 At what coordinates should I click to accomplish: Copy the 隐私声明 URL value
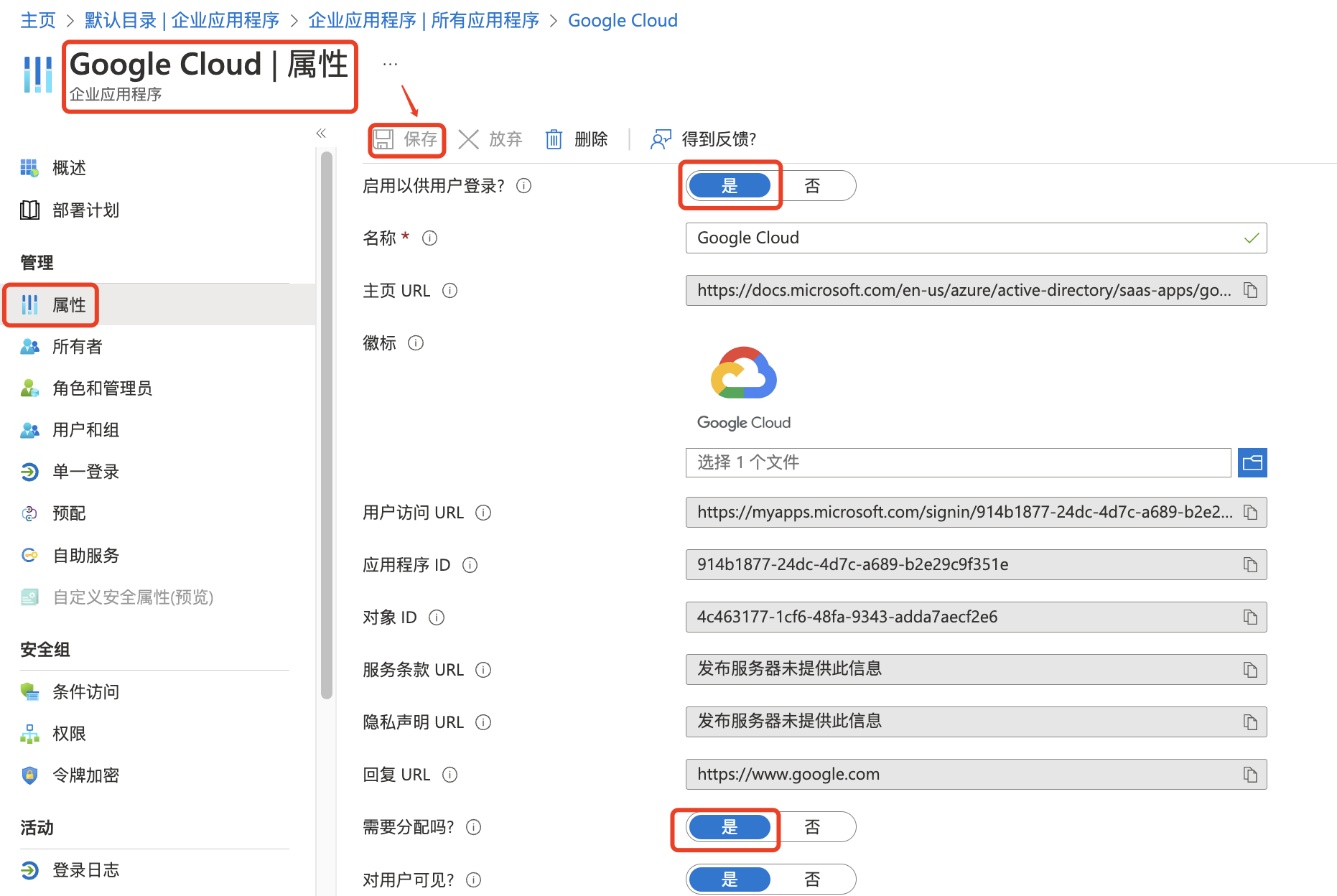point(1250,722)
